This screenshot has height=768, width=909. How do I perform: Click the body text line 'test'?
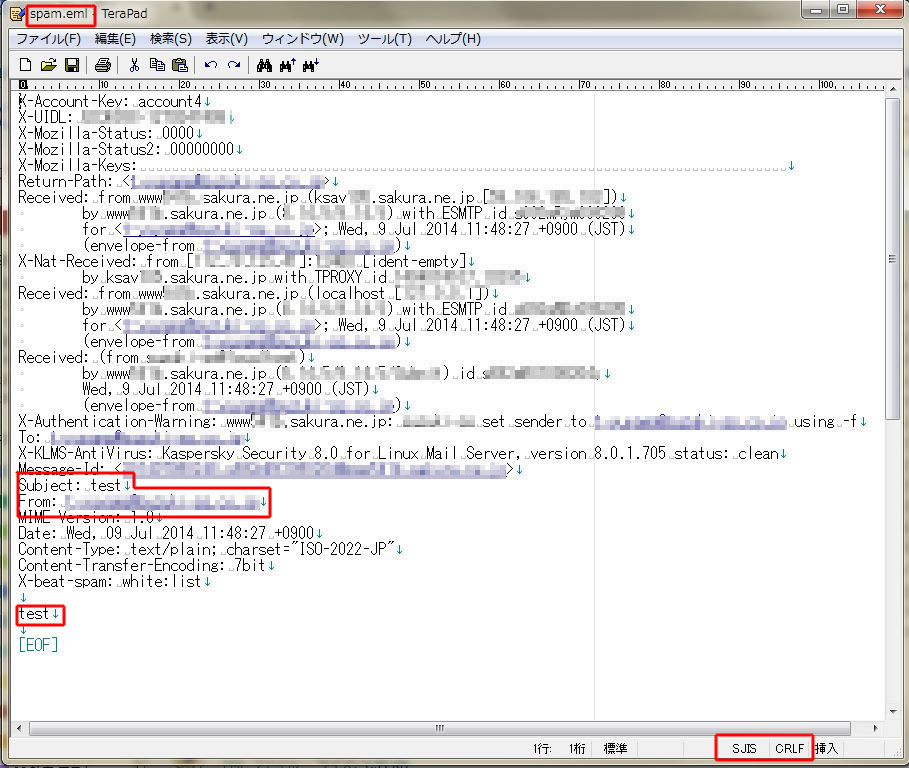point(38,613)
